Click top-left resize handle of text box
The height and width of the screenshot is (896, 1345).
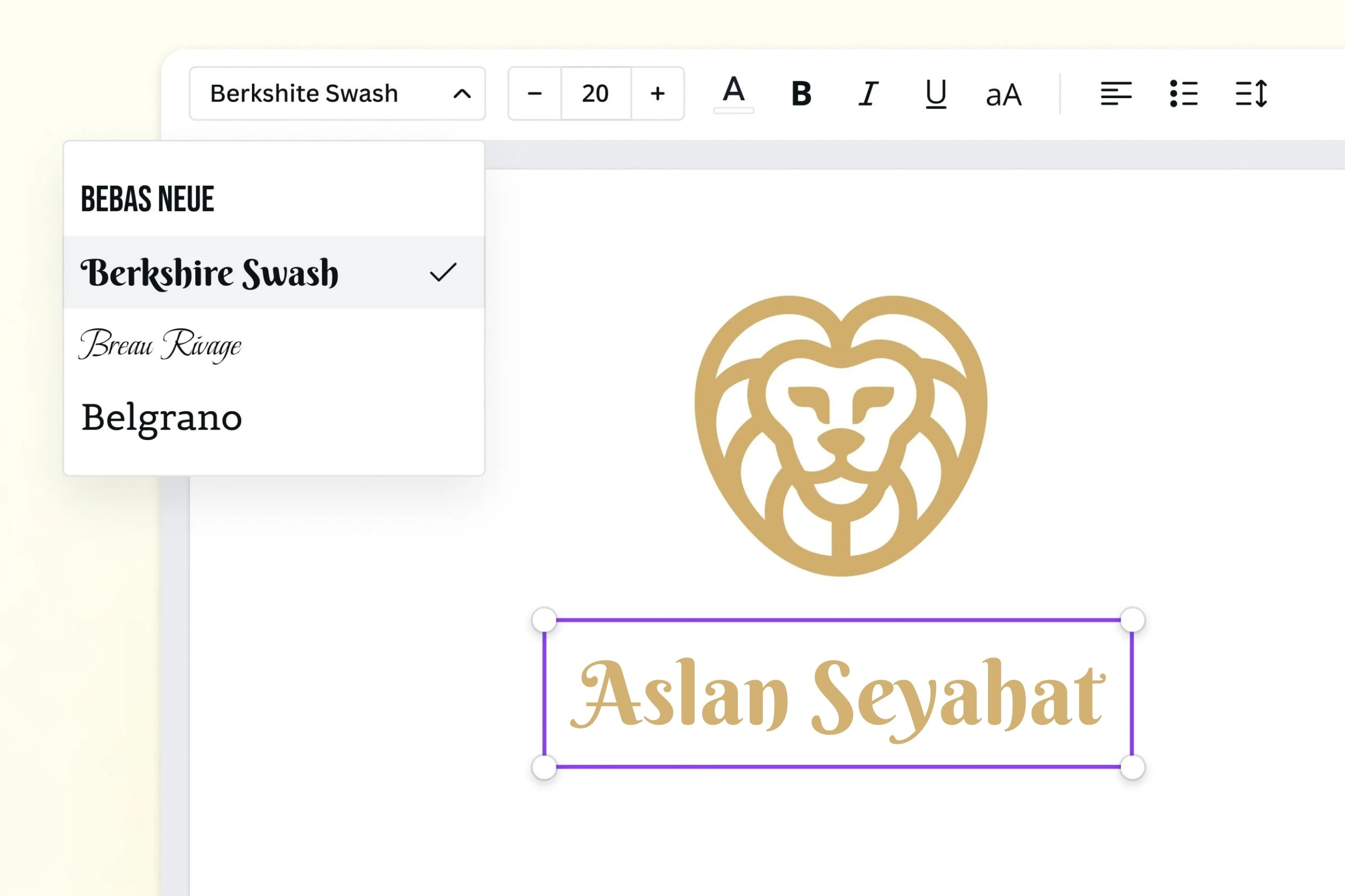coord(544,620)
